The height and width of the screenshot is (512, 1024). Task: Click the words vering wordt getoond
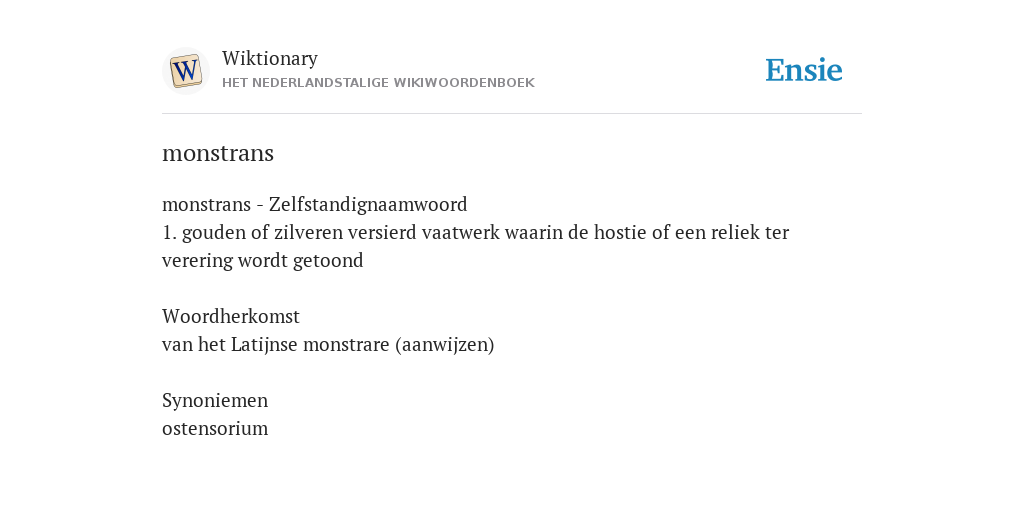point(263,261)
